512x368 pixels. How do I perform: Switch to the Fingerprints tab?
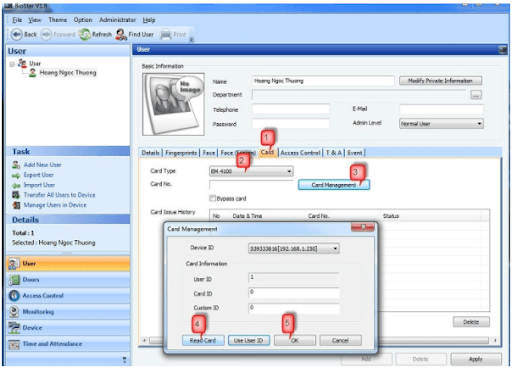tap(181, 153)
